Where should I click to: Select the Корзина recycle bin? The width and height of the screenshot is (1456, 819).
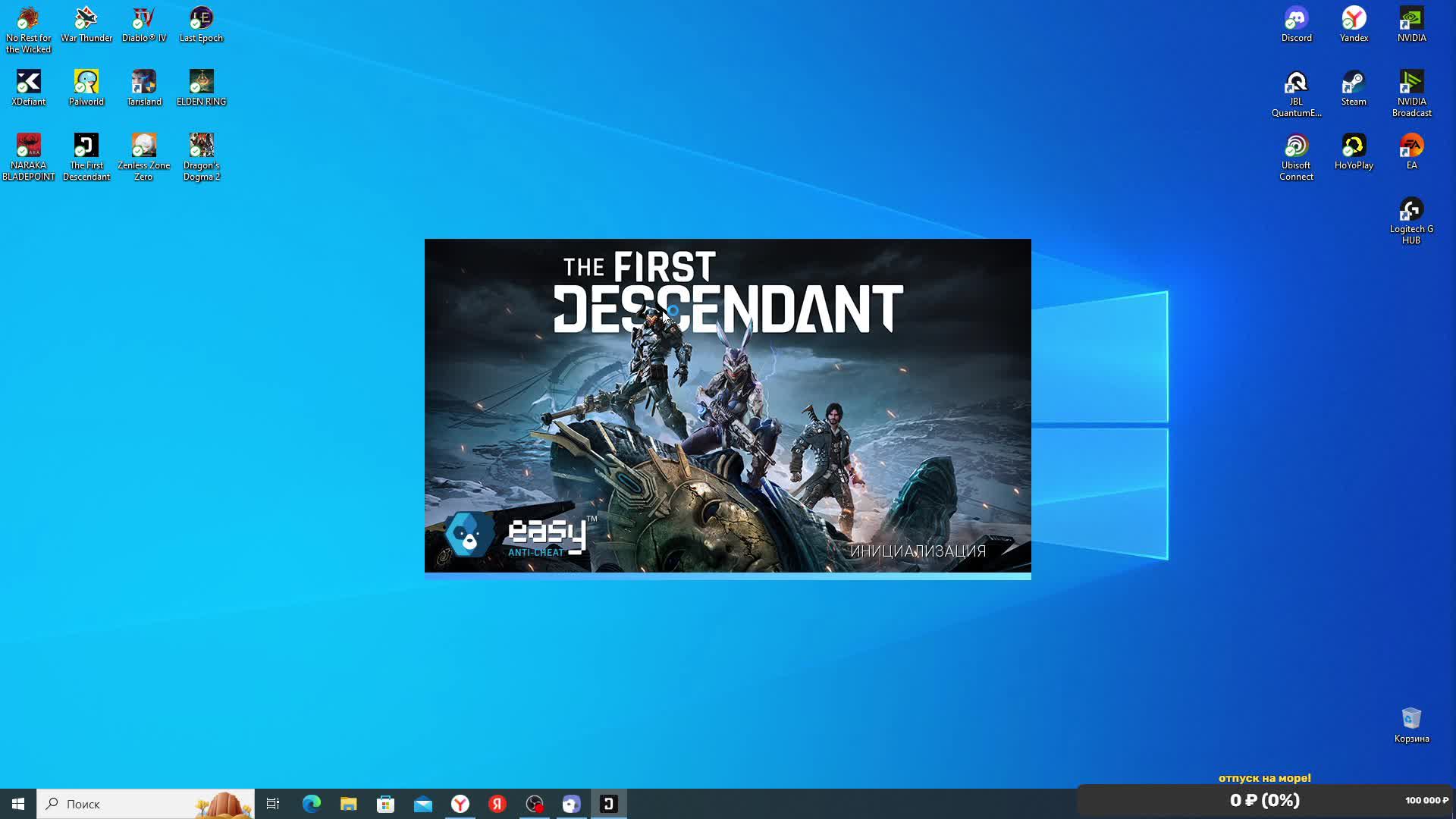1411,719
